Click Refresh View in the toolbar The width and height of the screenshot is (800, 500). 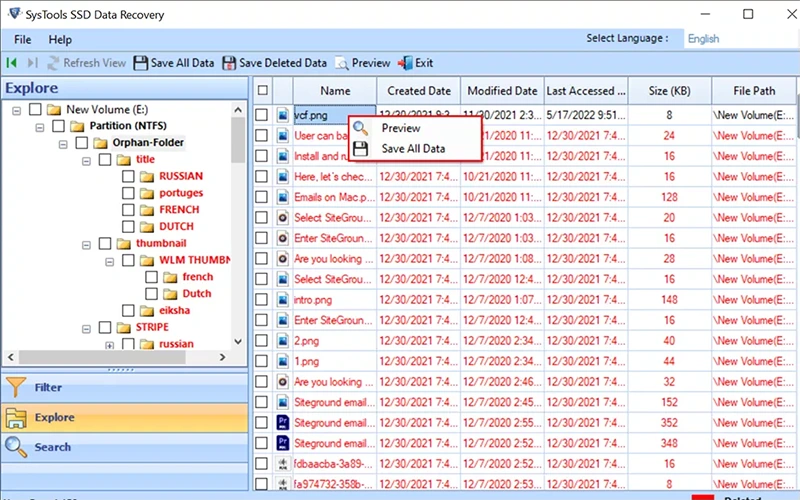(x=86, y=63)
